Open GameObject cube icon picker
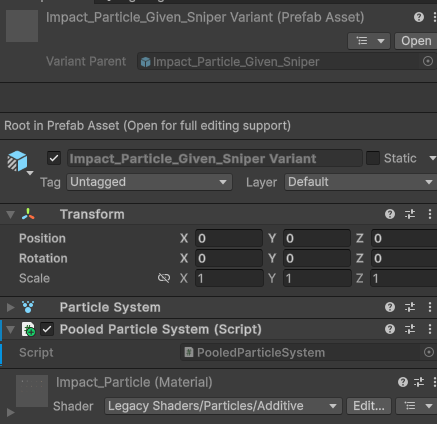 click(x=20, y=162)
